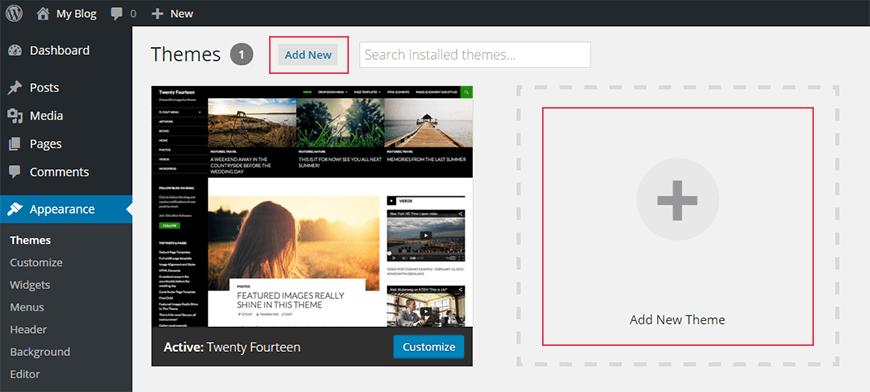
Task: Go to Widgets submenu
Action: [30, 285]
